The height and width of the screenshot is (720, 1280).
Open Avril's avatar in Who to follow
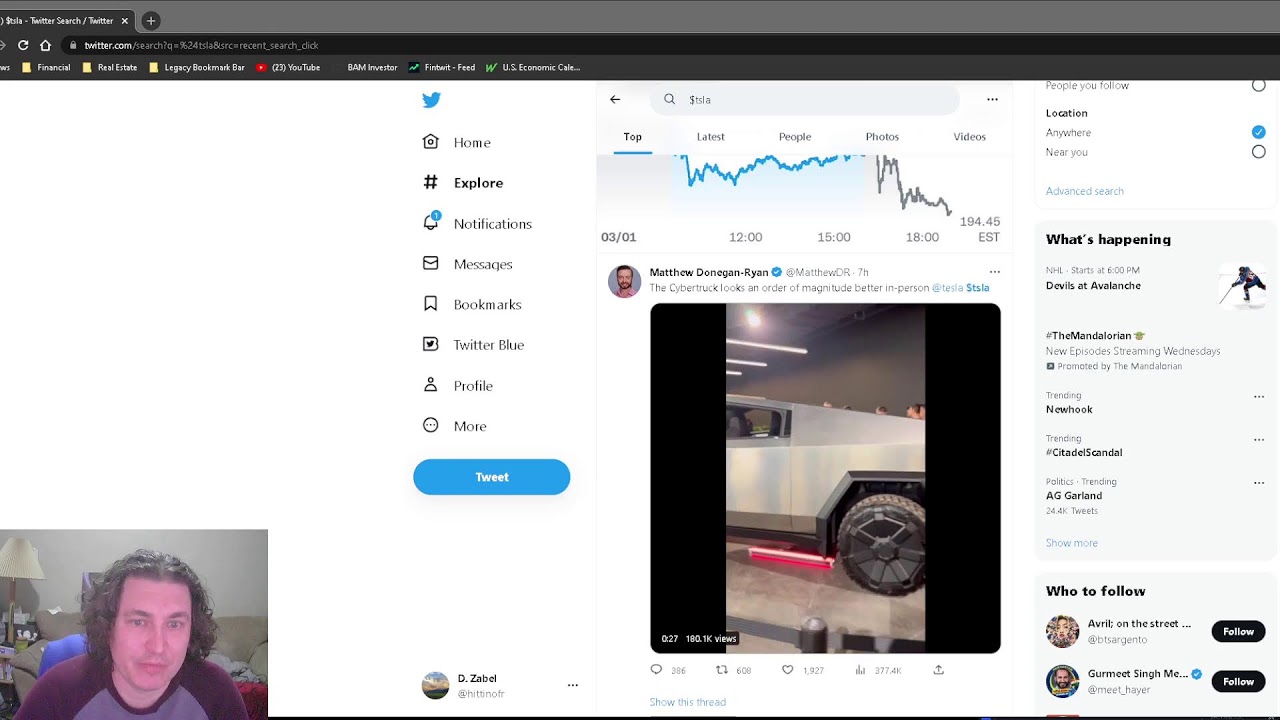tap(1062, 631)
